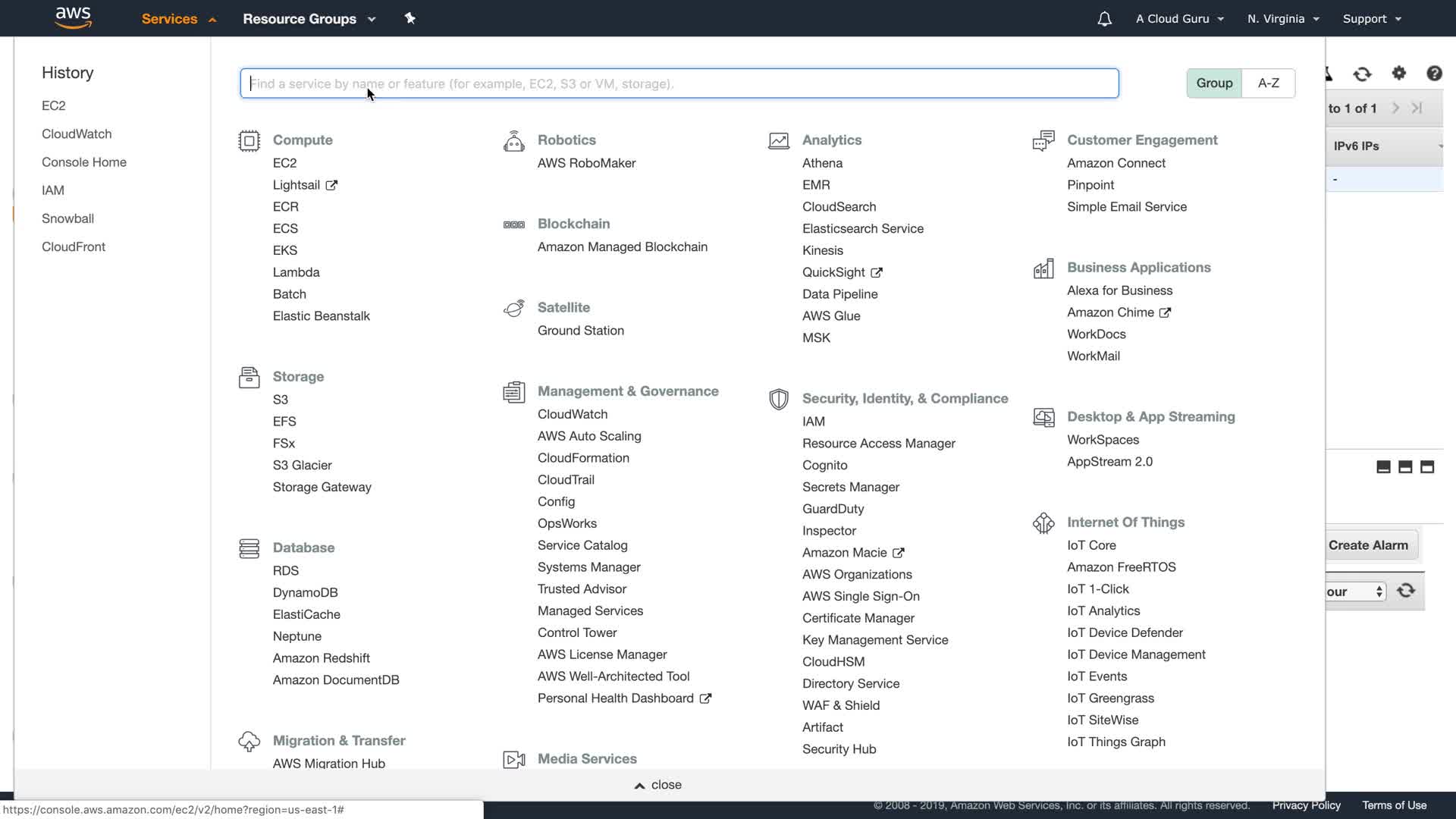Switch service view to Group

pos(1213,83)
